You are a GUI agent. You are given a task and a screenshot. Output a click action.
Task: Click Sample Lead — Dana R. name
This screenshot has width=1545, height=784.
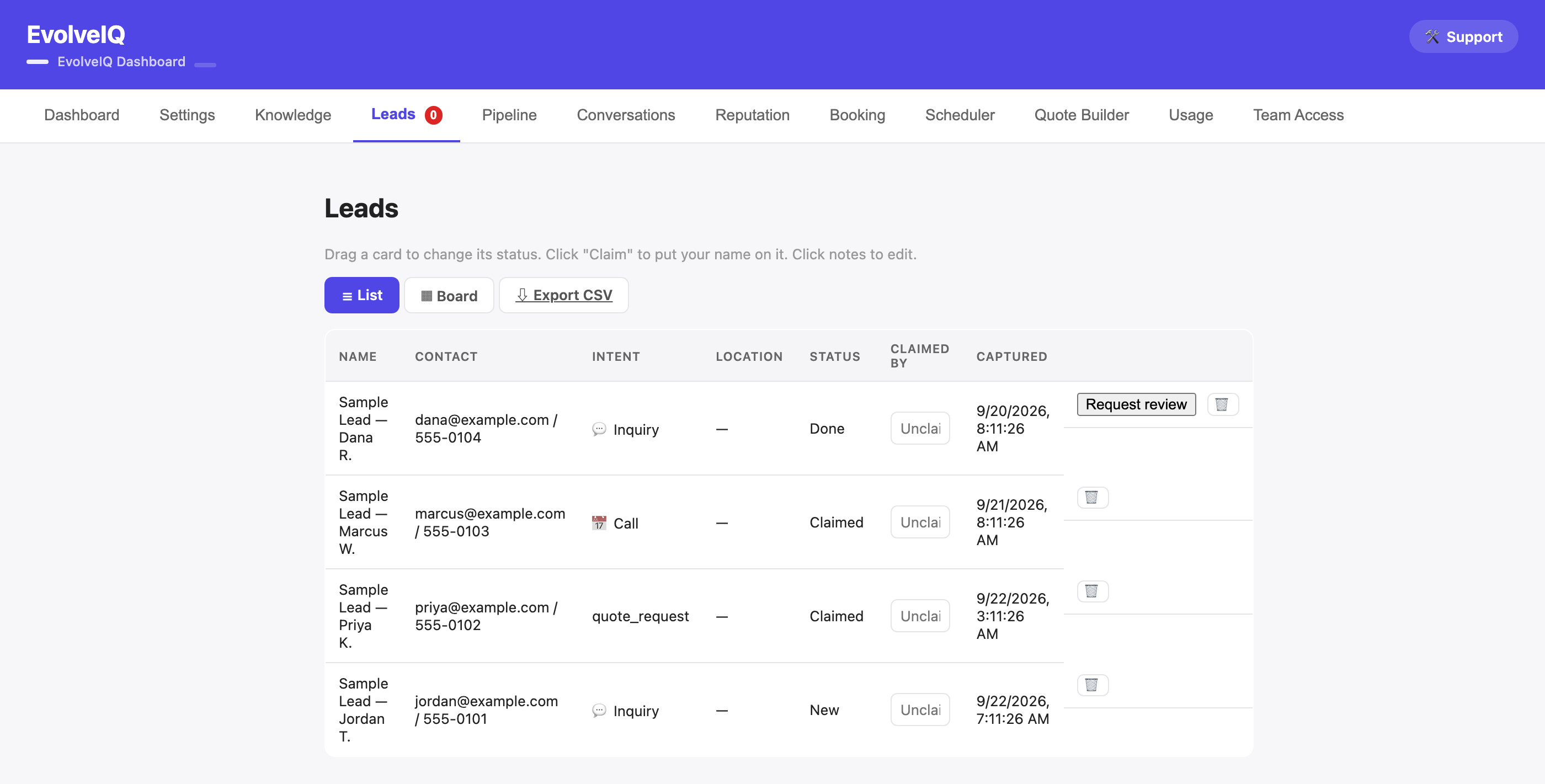[x=364, y=428]
